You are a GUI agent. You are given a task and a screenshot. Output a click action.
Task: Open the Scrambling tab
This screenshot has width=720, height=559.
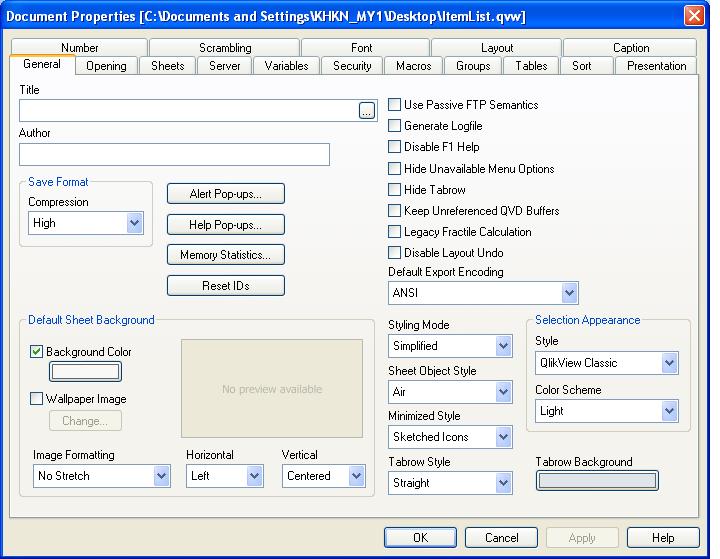point(225,47)
